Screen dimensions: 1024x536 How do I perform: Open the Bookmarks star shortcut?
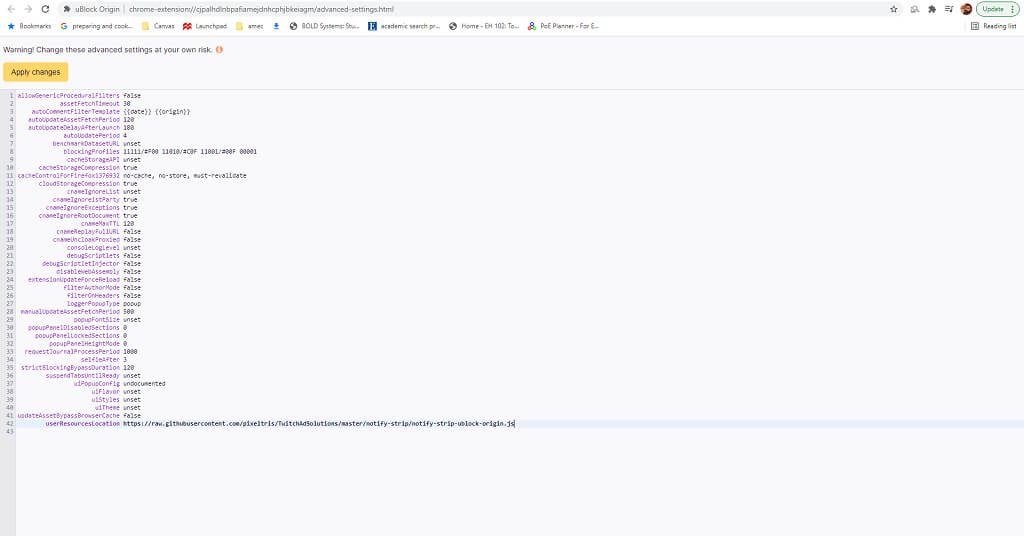(29, 26)
